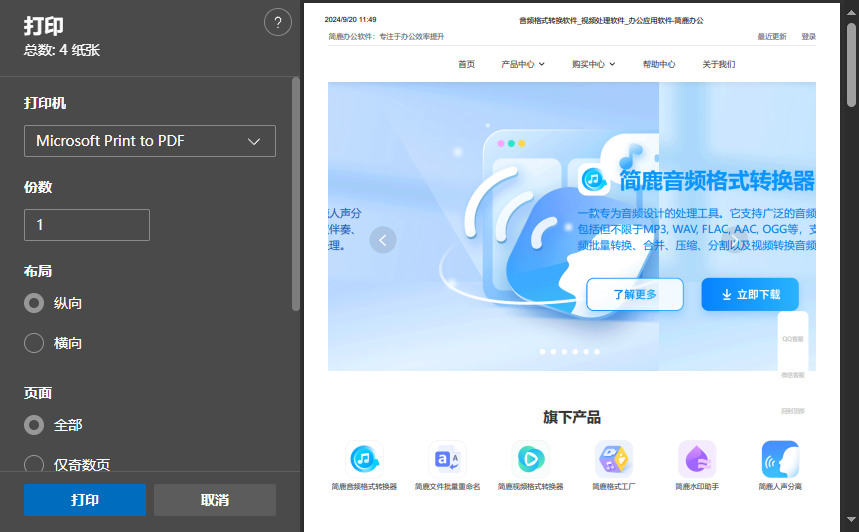This screenshot has width=859, height=532.
Task: Select 纵向 portrait layout
Action: tap(34, 303)
